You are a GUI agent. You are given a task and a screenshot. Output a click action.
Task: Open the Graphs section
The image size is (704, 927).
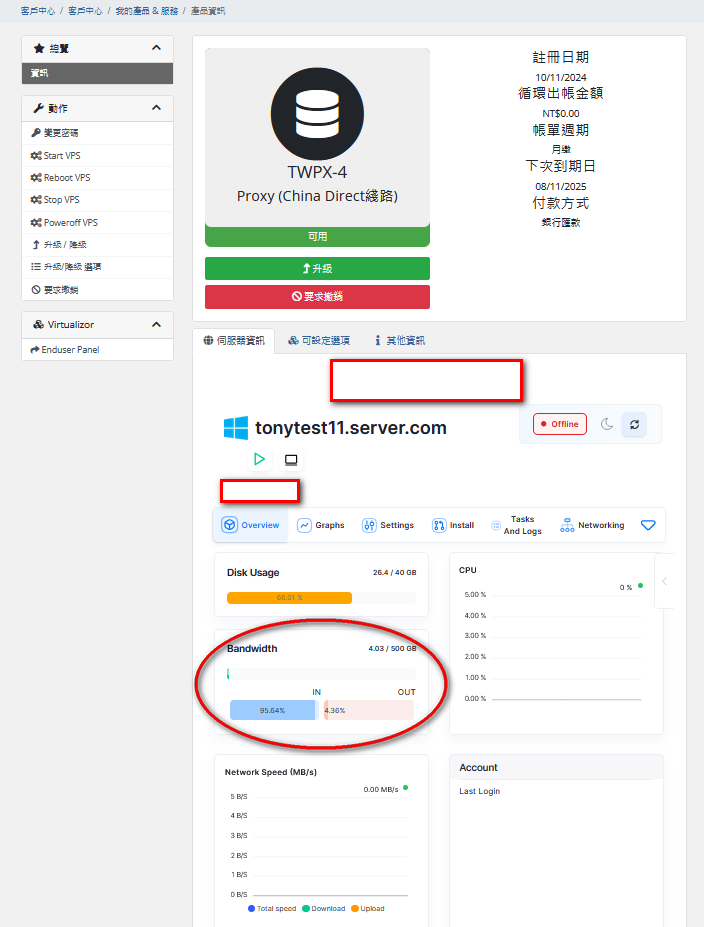coord(321,525)
